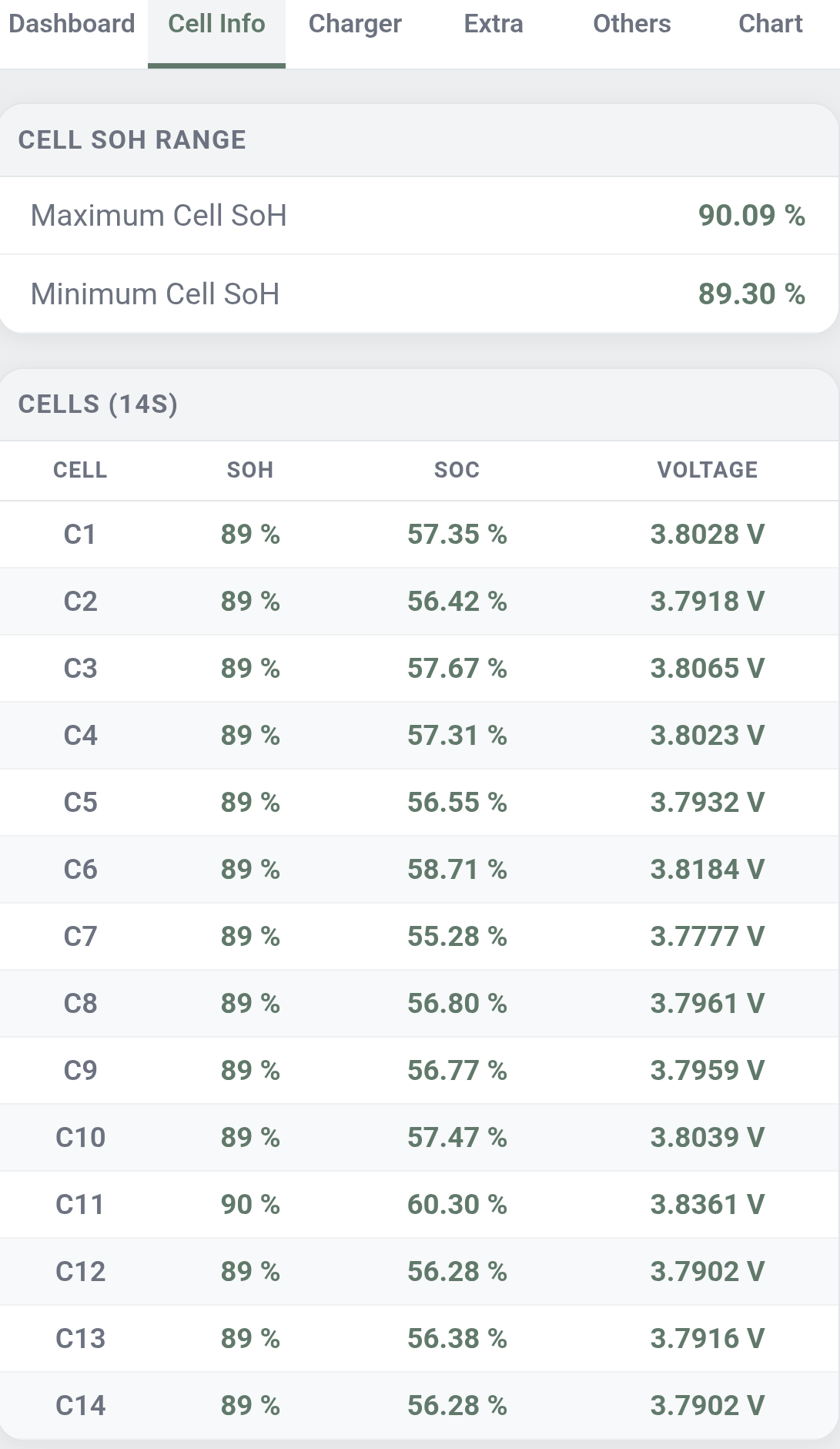Open the Charger tab
840x1449 pixels.
click(355, 24)
